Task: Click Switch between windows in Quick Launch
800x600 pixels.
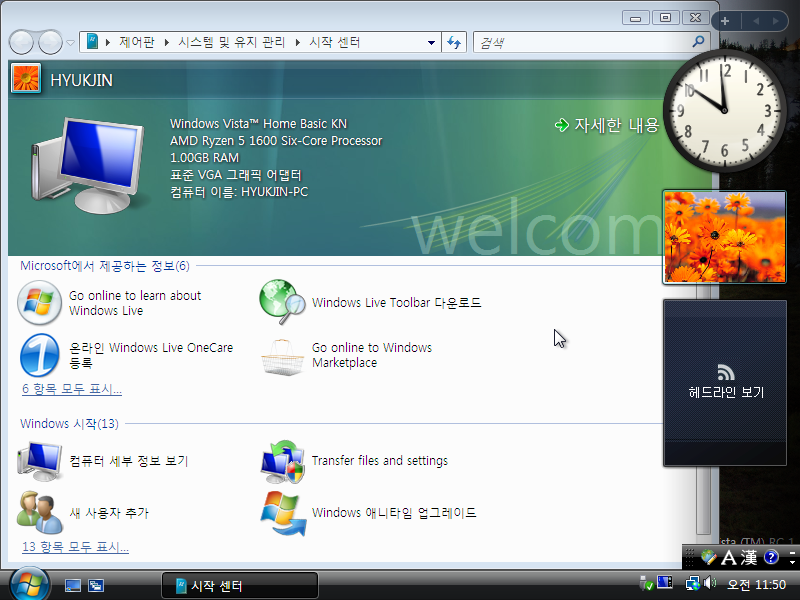Action: click(x=95, y=585)
